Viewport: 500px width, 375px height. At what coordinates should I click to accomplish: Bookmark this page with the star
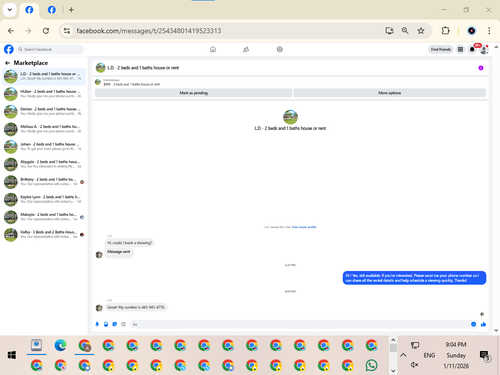(421, 31)
